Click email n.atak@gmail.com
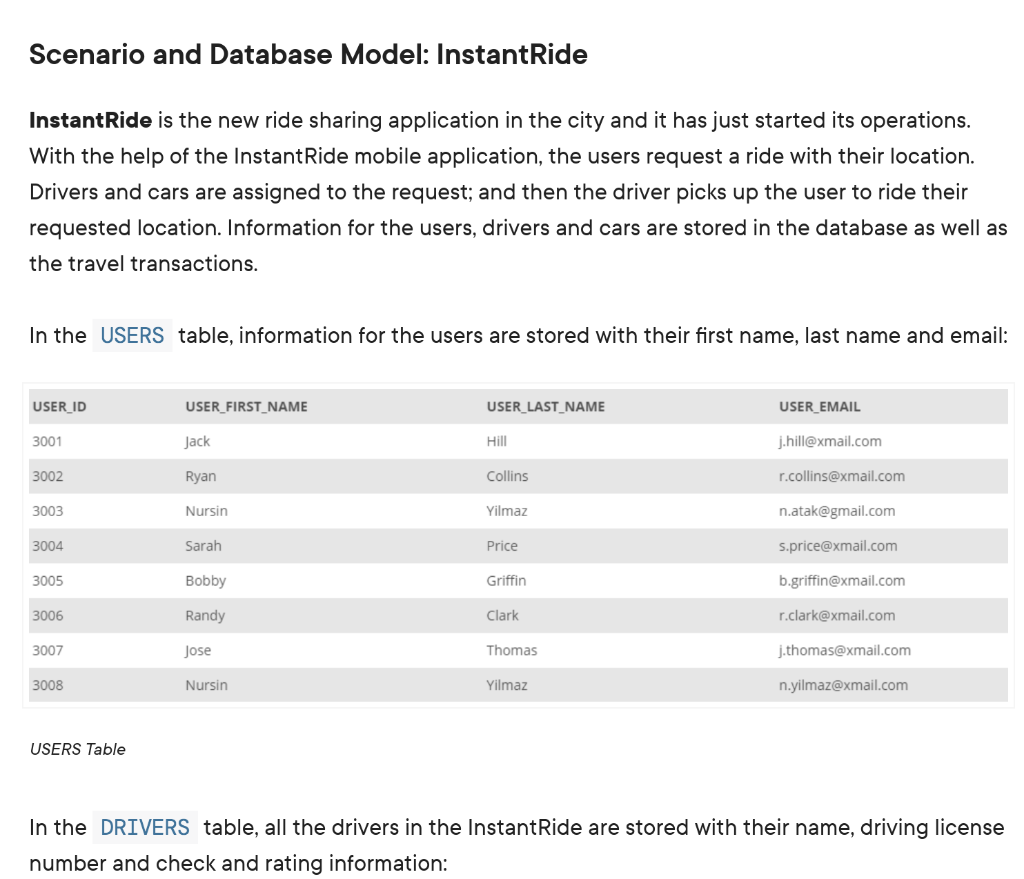Image resolution: width=1024 pixels, height=879 pixels. point(837,511)
